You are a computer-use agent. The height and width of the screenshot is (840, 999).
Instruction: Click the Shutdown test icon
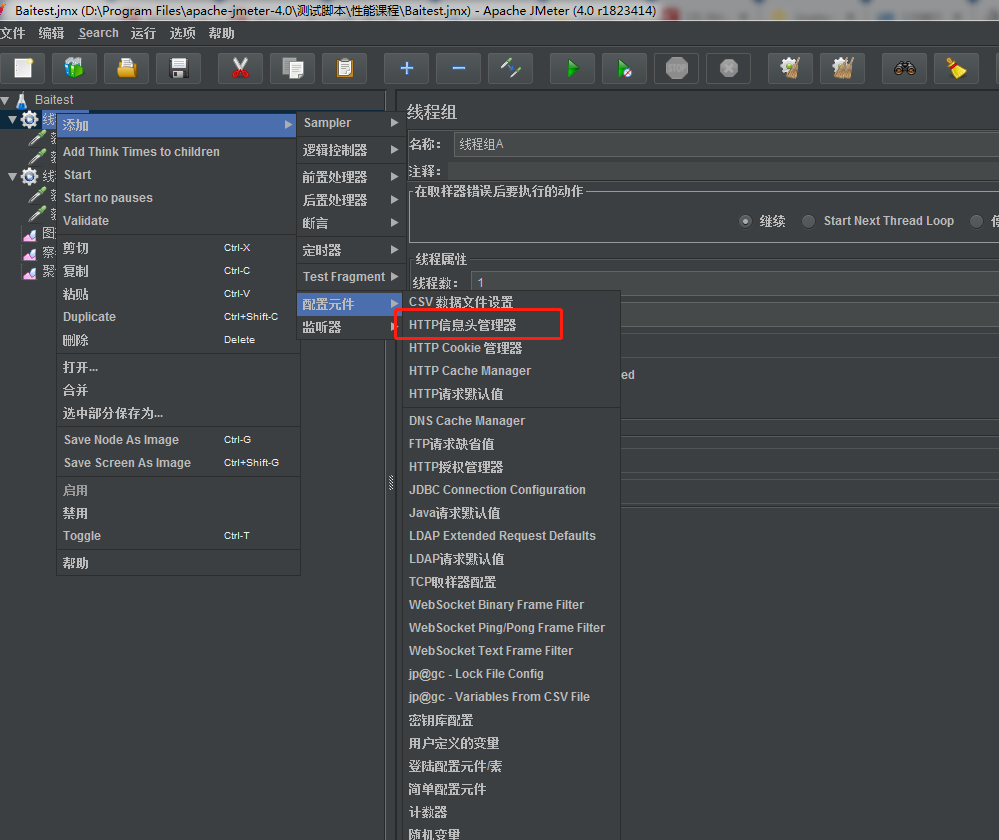pyautogui.click(x=729, y=68)
